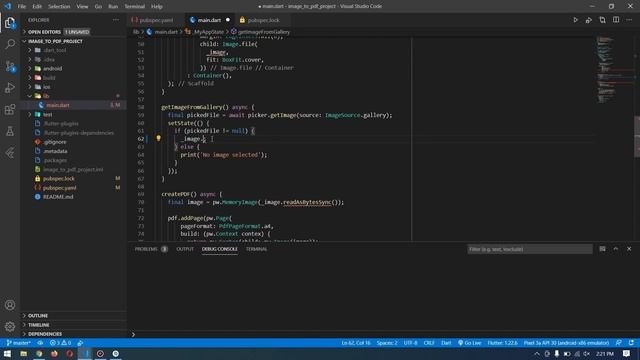
Task: Click Explorer more actions ellipsis
Action: point(116,20)
